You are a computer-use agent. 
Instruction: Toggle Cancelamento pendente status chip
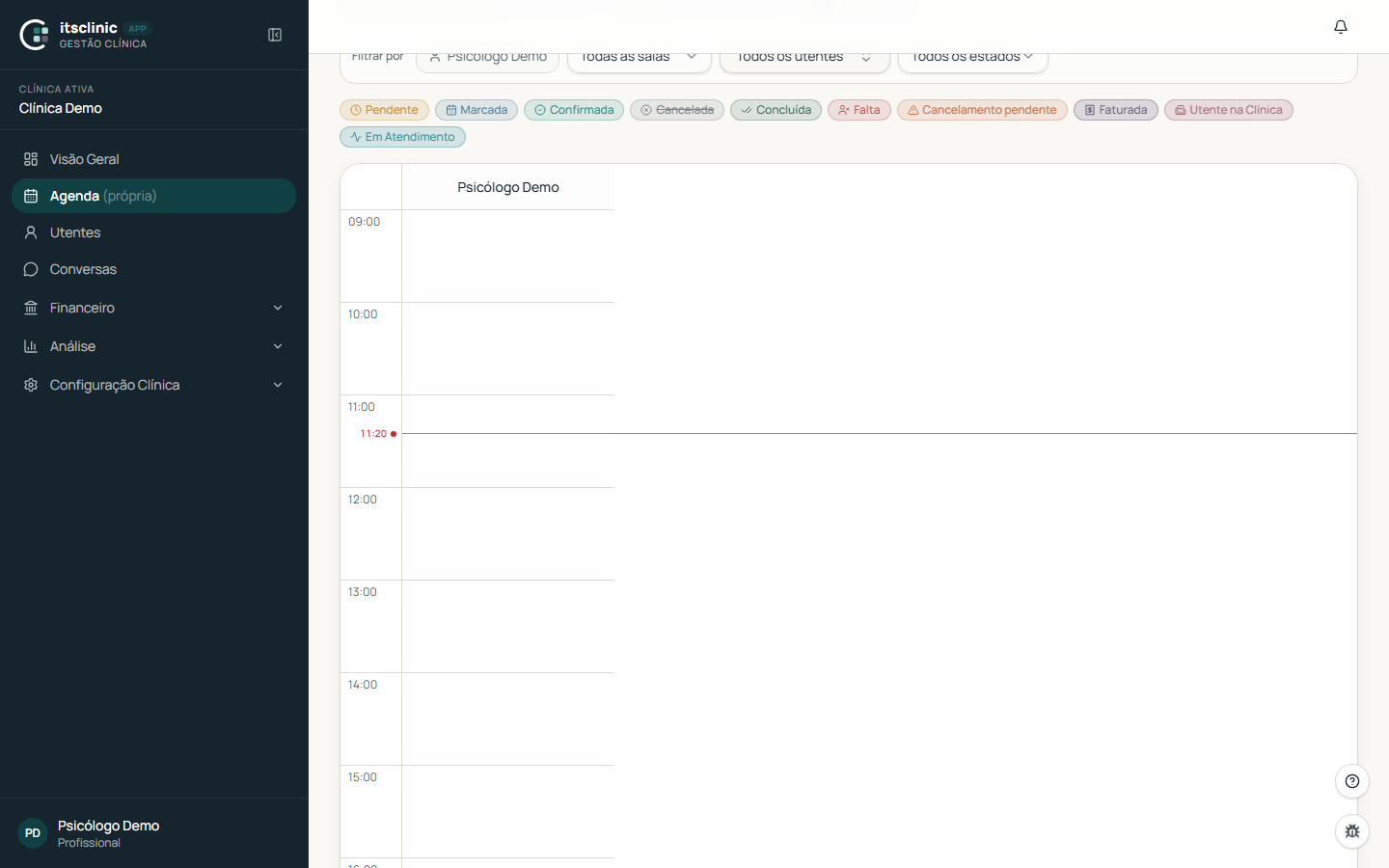(982, 110)
